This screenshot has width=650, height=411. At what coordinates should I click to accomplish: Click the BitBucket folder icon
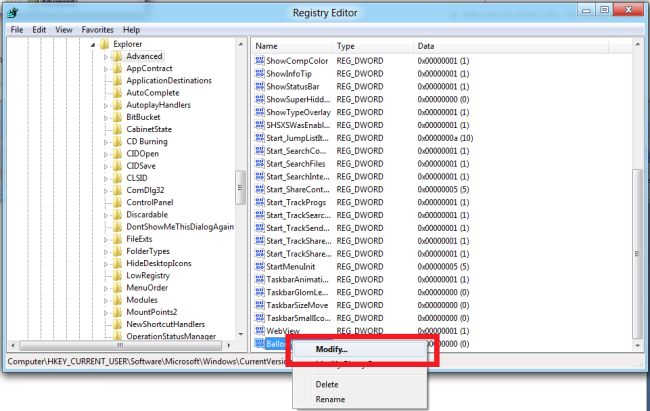pyautogui.click(x=118, y=117)
